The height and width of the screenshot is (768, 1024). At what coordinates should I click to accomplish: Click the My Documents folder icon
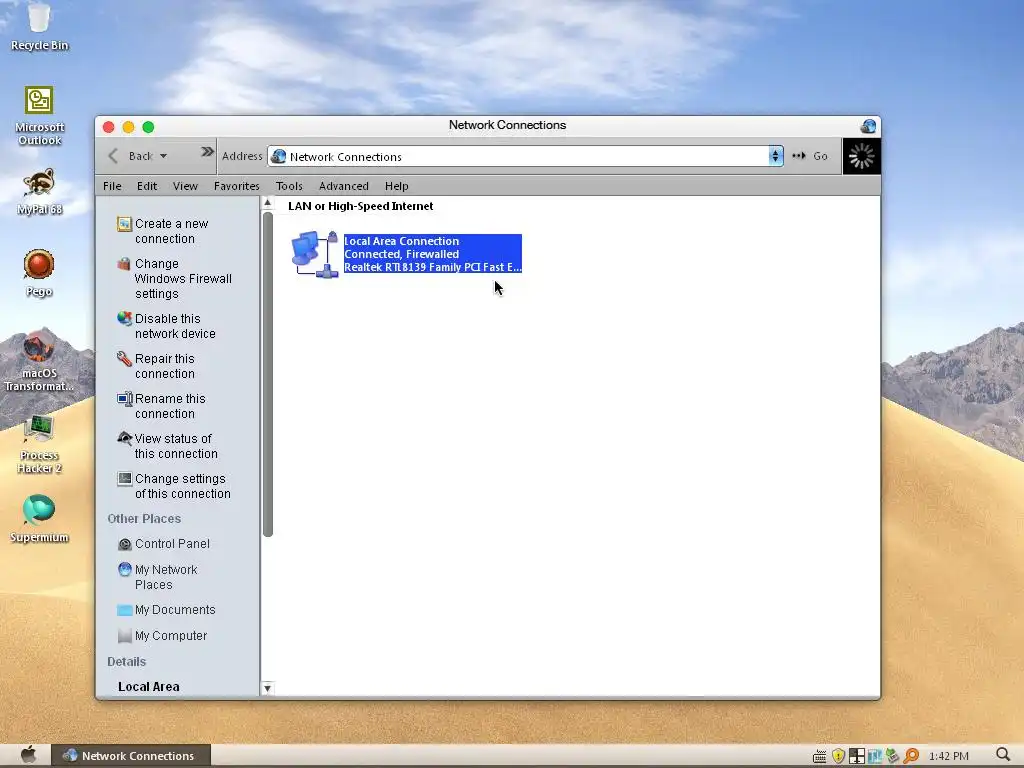124,610
